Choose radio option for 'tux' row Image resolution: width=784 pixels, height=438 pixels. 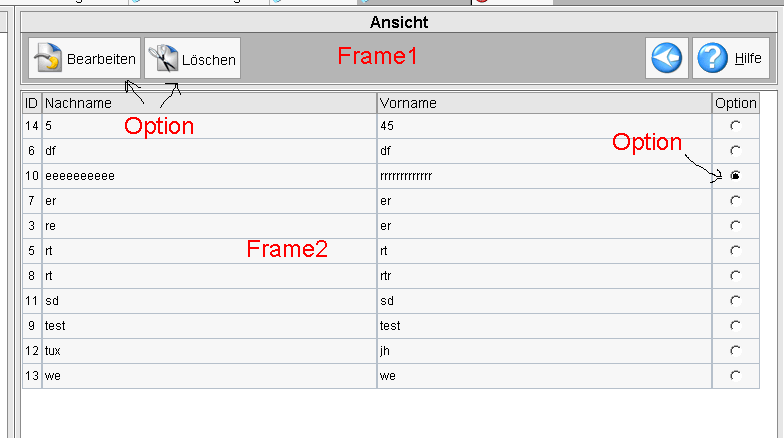(x=736, y=351)
